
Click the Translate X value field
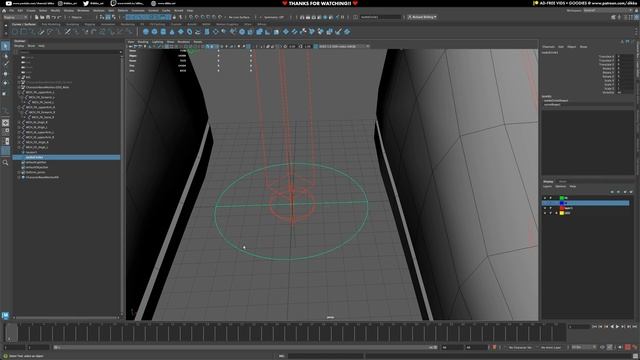[x=625, y=57]
